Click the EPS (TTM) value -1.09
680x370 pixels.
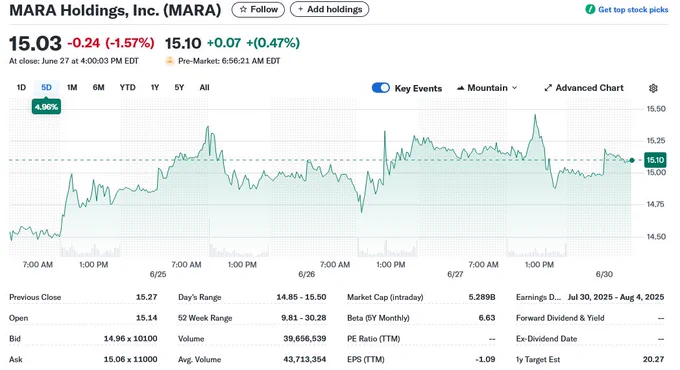485,360
